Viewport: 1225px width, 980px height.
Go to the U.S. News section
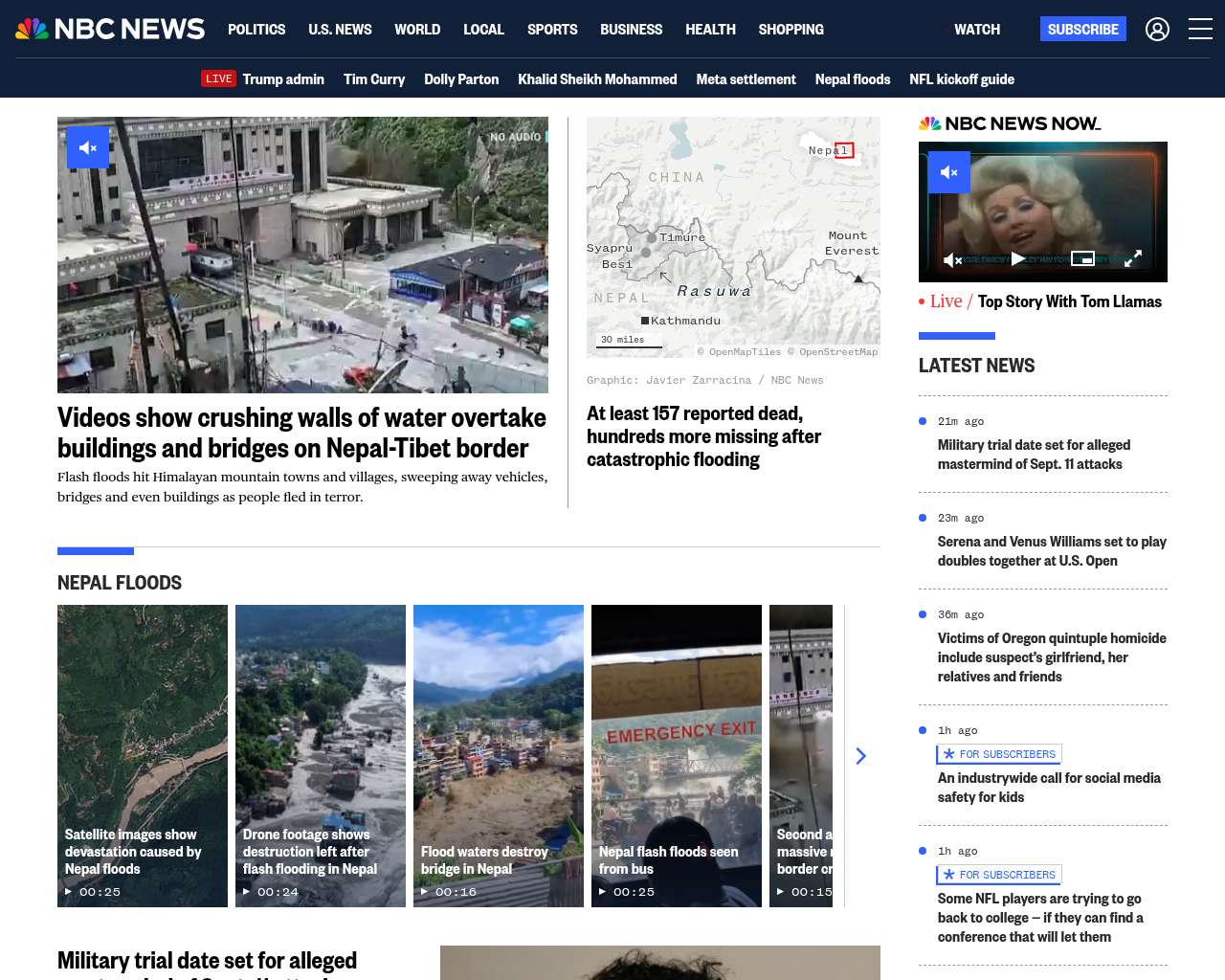point(340,30)
